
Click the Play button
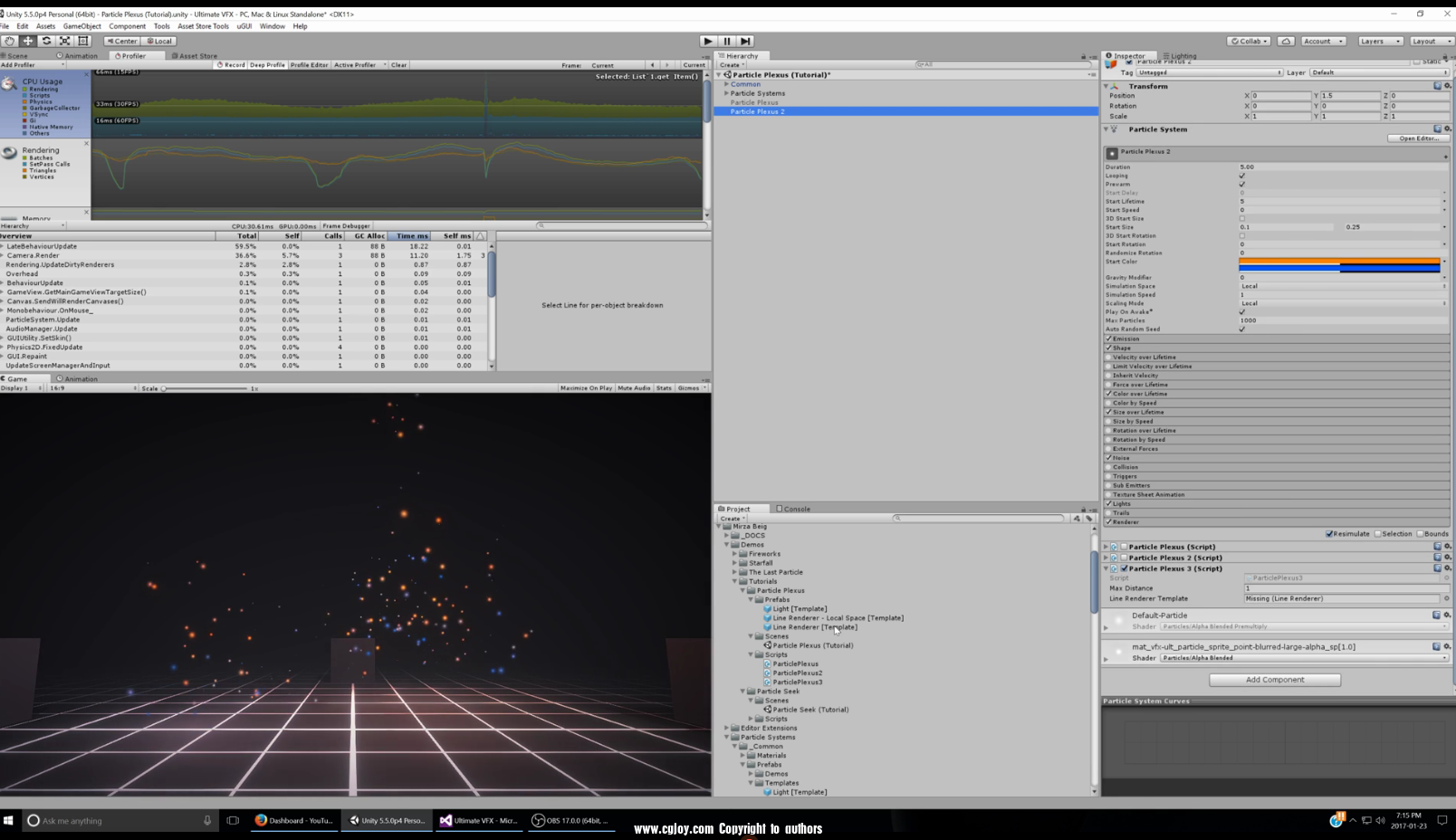coord(708,41)
